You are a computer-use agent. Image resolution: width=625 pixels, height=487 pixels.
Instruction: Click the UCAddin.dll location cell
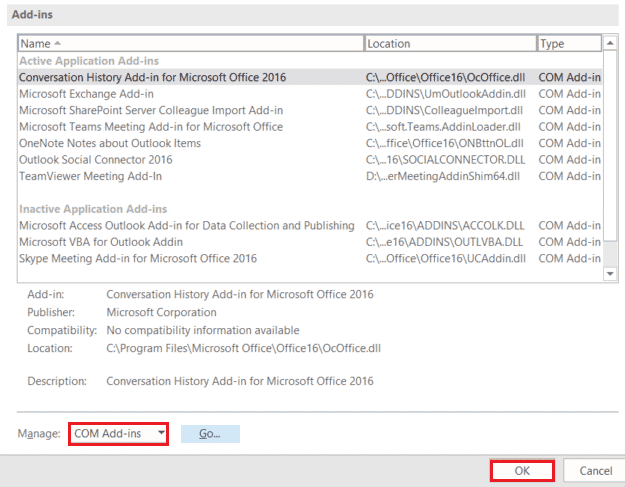(446, 259)
